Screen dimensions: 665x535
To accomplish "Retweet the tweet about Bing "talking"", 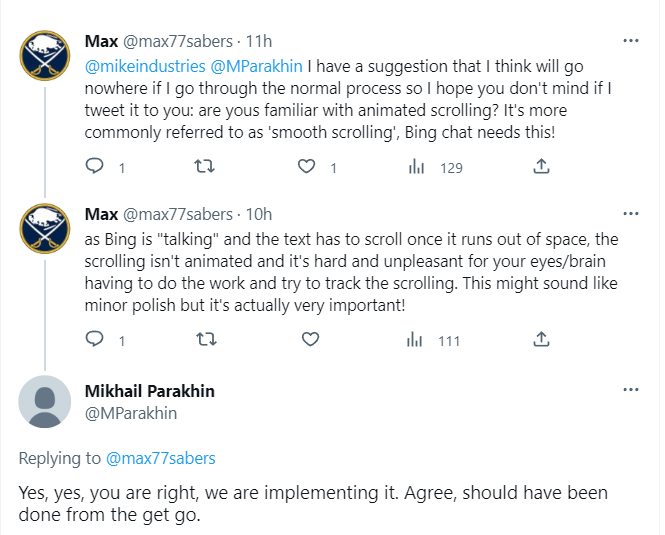I will tap(206, 339).
